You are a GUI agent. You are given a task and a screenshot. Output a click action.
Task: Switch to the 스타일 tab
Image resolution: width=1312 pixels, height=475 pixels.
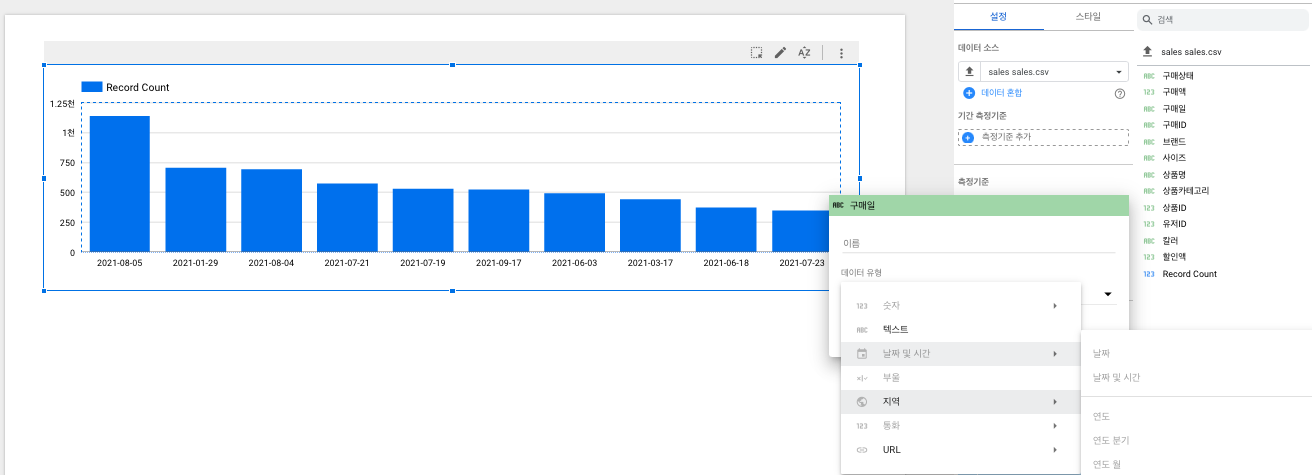click(x=1088, y=17)
